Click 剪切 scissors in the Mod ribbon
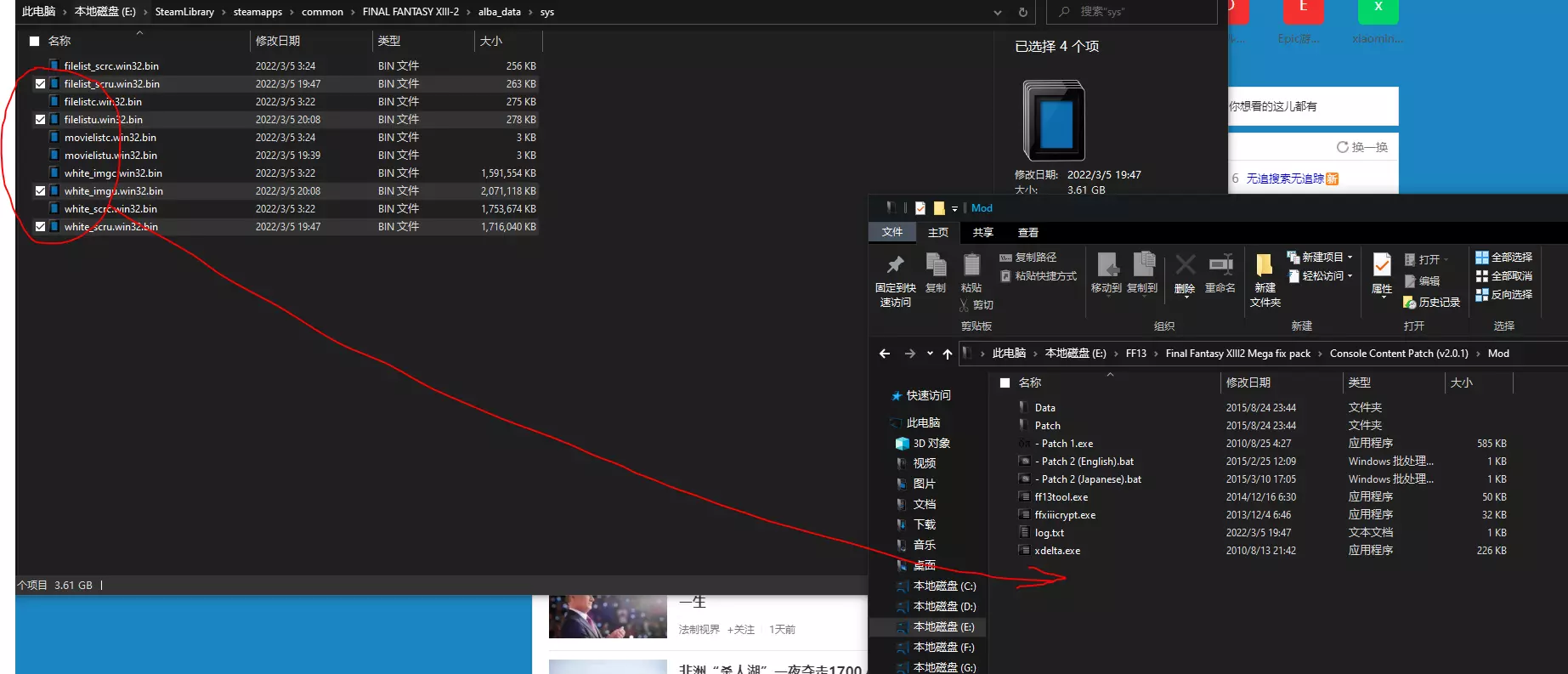Viewport: 1568px width, 674px height. (976, 304)
